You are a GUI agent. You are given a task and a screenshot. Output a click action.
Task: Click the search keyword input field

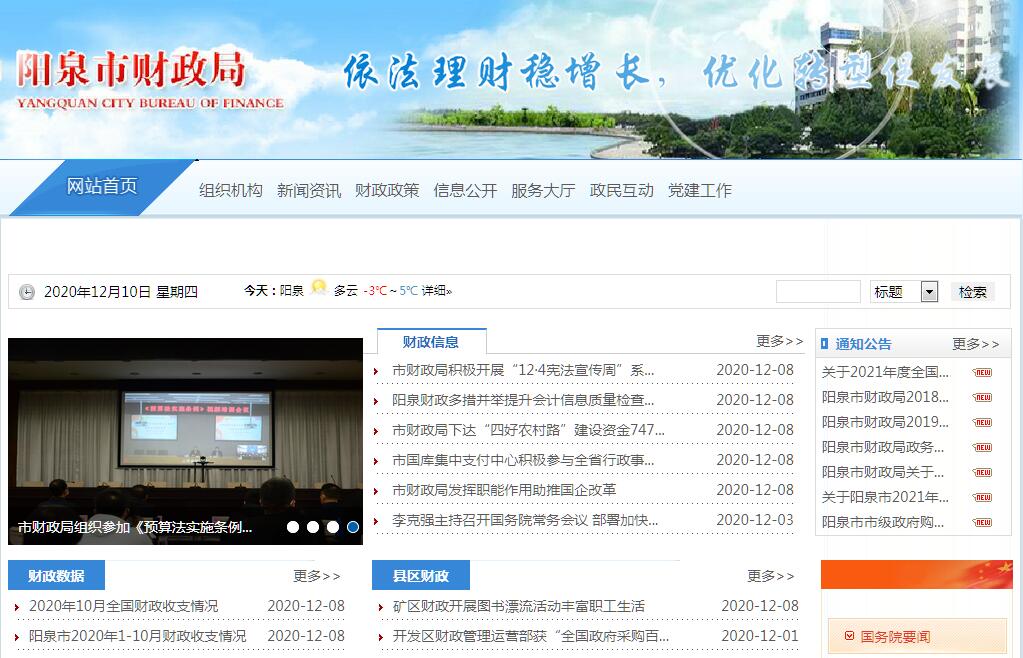point(817,292)
